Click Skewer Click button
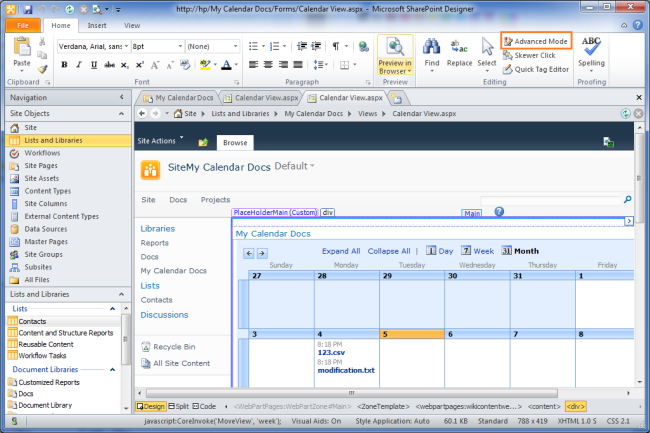 click(x=529, y=56)
